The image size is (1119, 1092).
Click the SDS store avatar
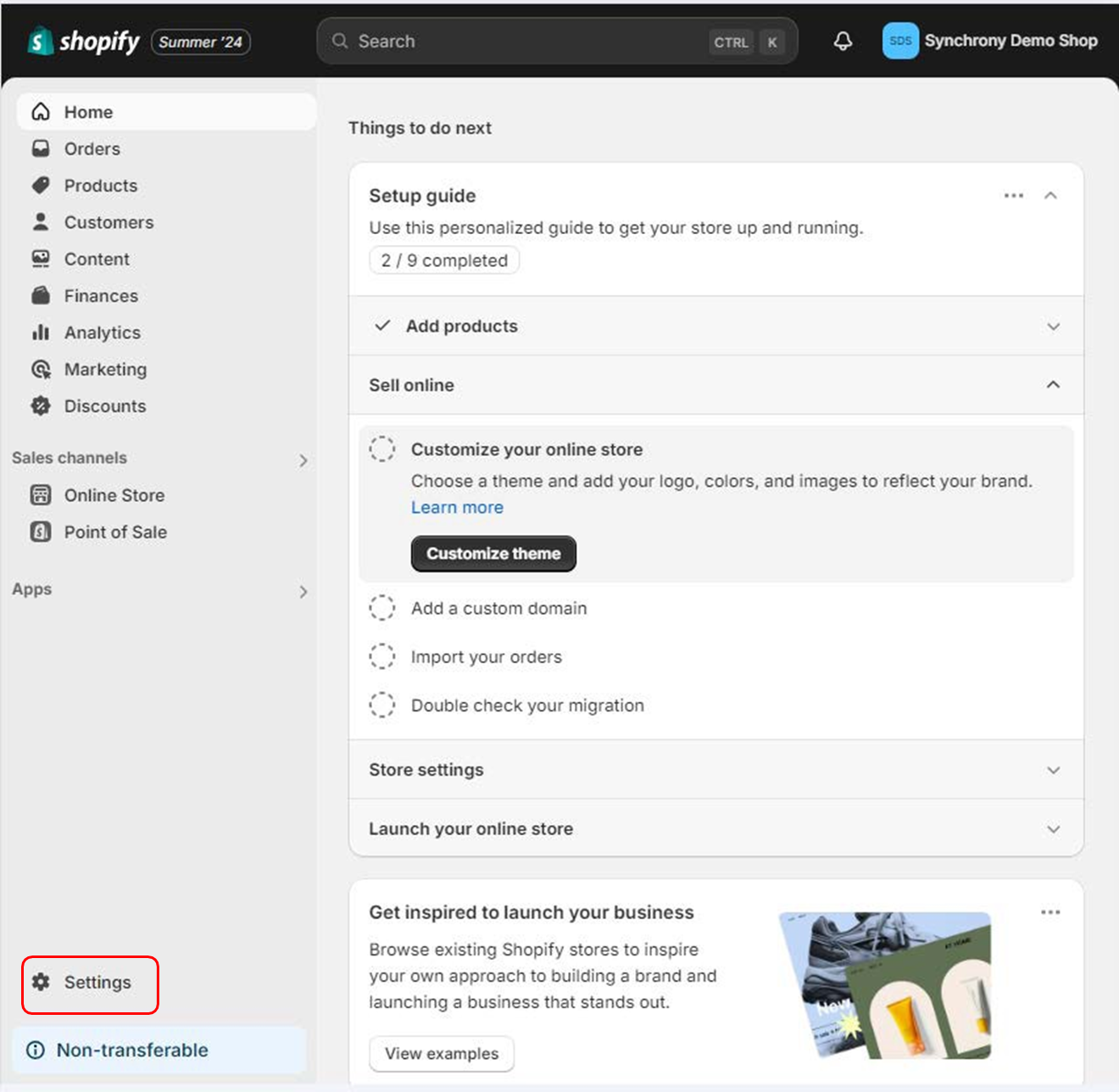tap(900, 41)
